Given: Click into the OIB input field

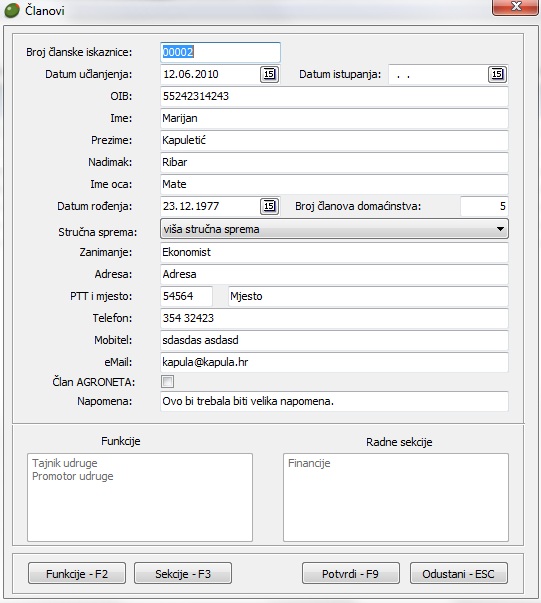Looking at the screenshot, I should point(334,96).
